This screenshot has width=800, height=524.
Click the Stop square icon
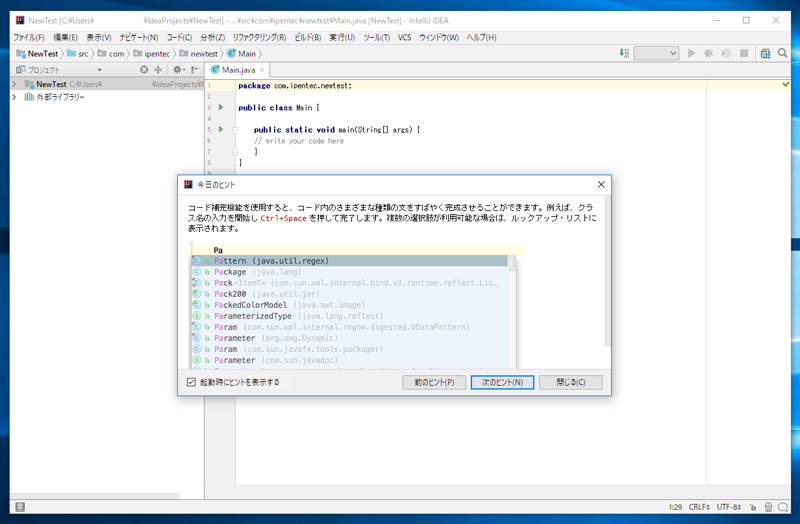744,53
